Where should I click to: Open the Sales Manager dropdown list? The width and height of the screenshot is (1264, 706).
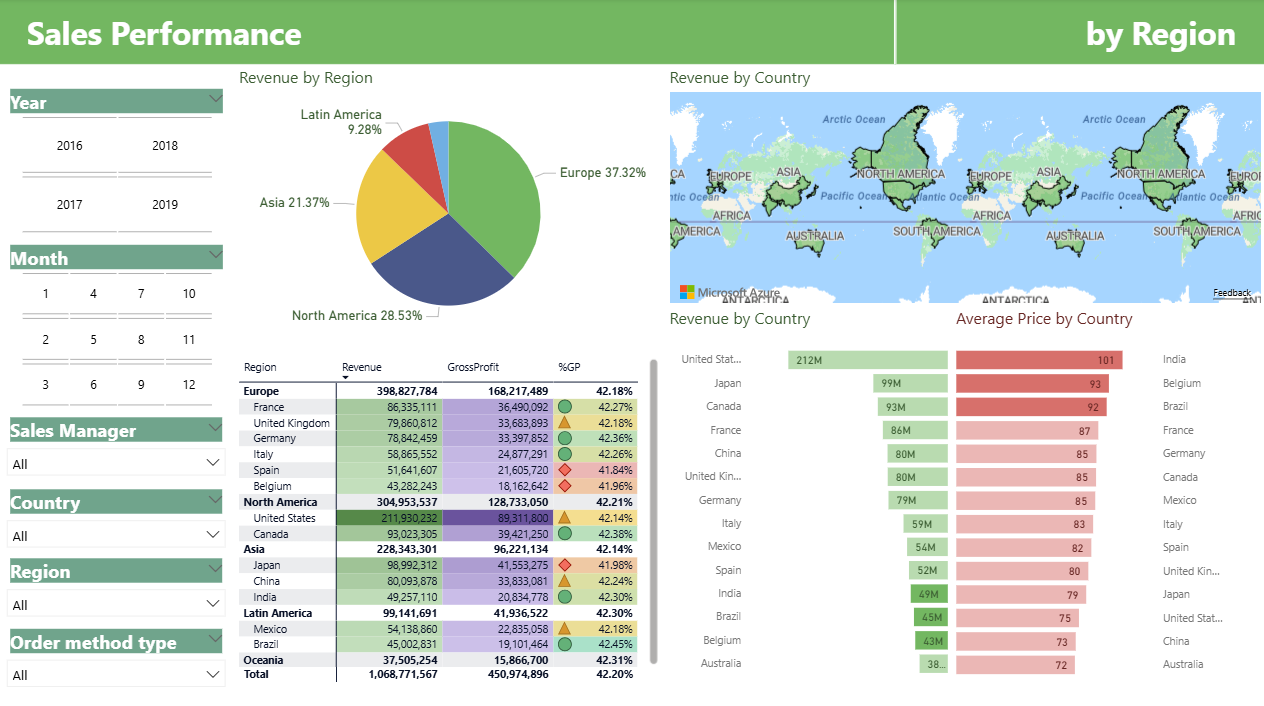[116, 463]
